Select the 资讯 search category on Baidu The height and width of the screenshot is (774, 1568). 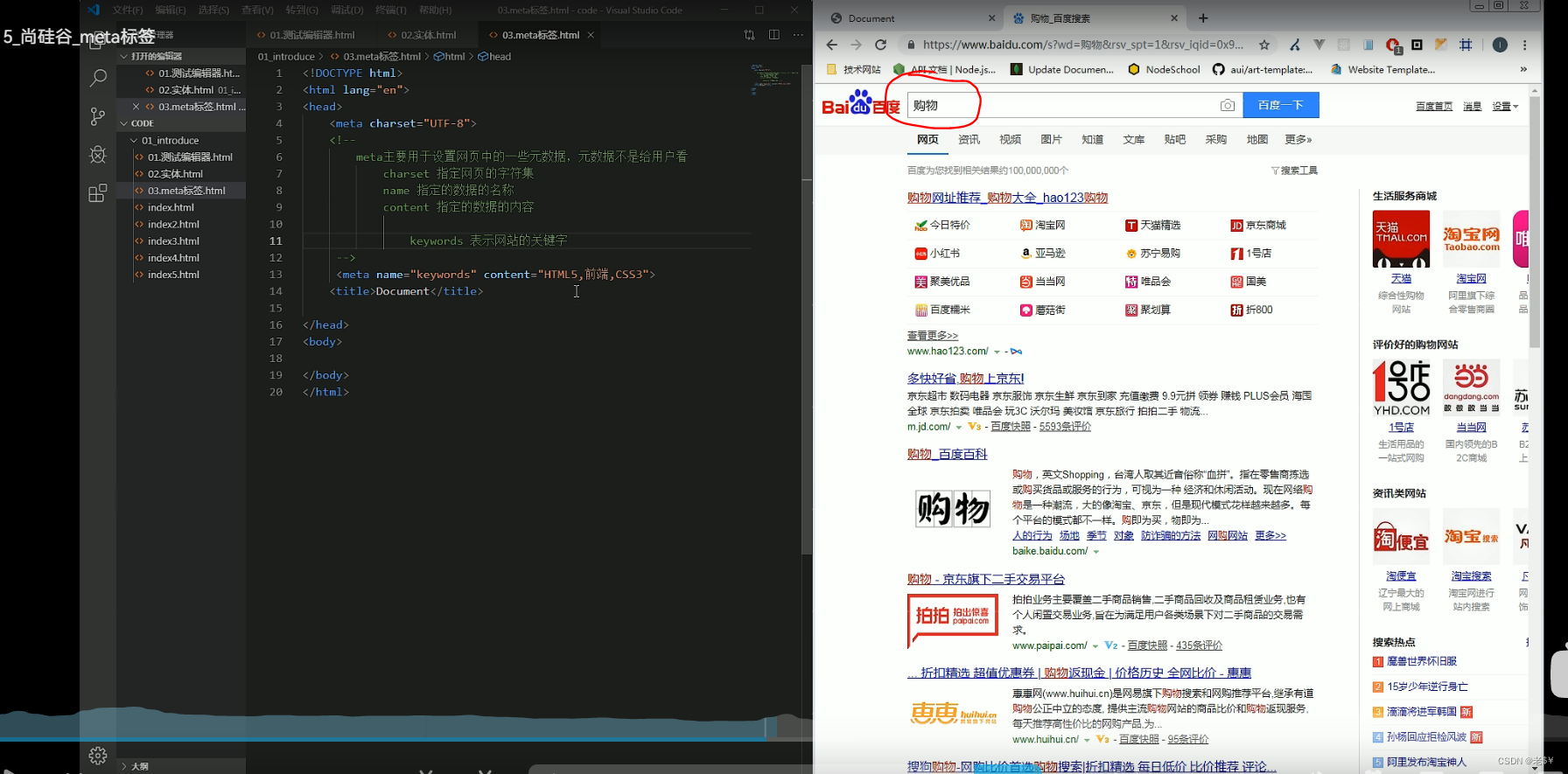click(969, 139)
